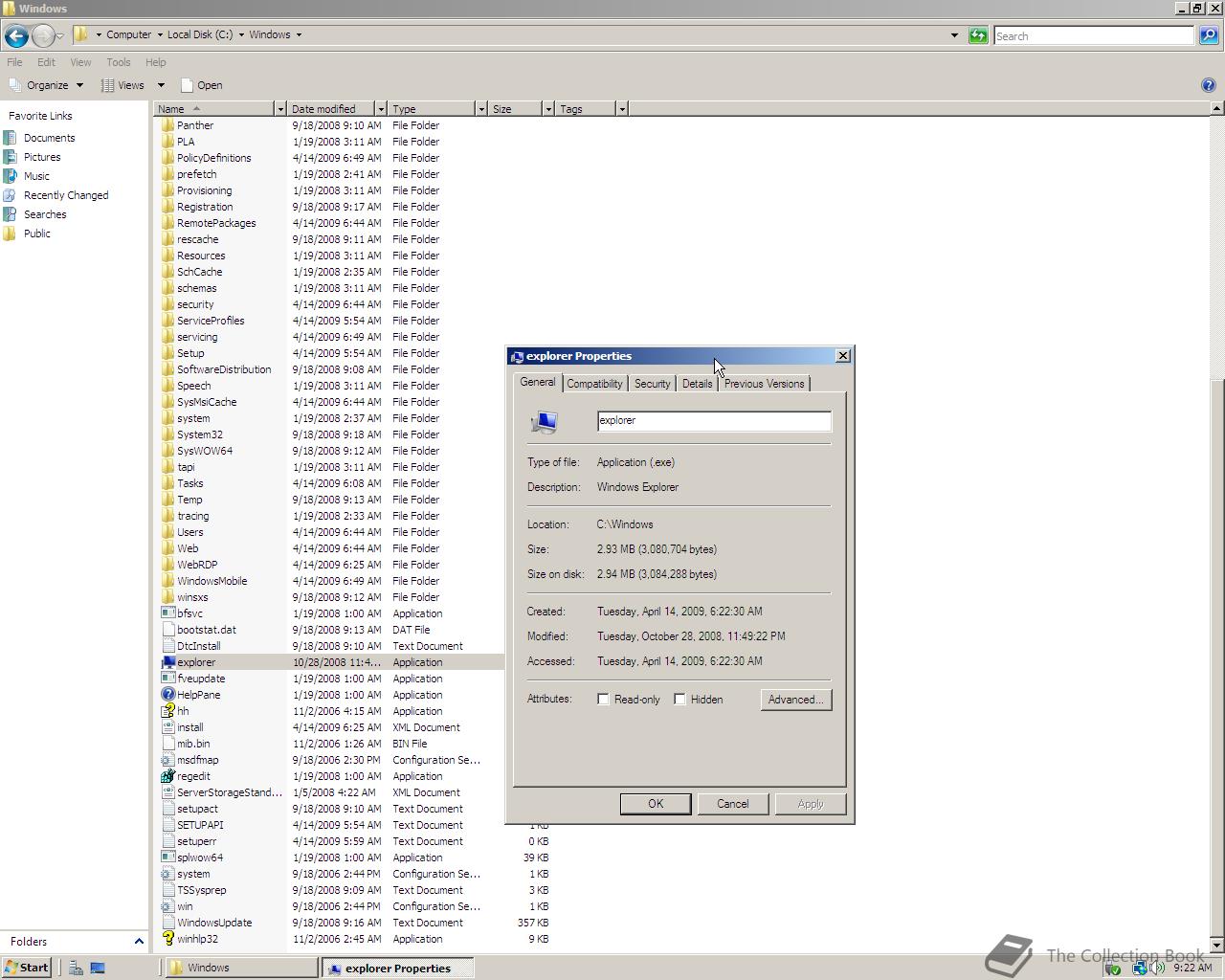This screenshot has height=980, width=1225.
Task: Open Documents in Favorite Links
Action: (x=49, y=138)
